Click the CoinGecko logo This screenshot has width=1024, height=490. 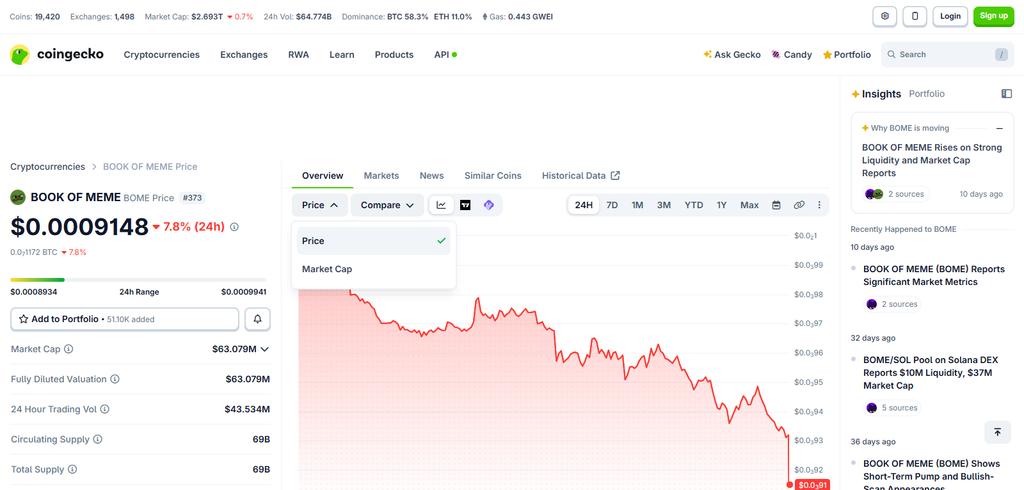click(57, 55)
